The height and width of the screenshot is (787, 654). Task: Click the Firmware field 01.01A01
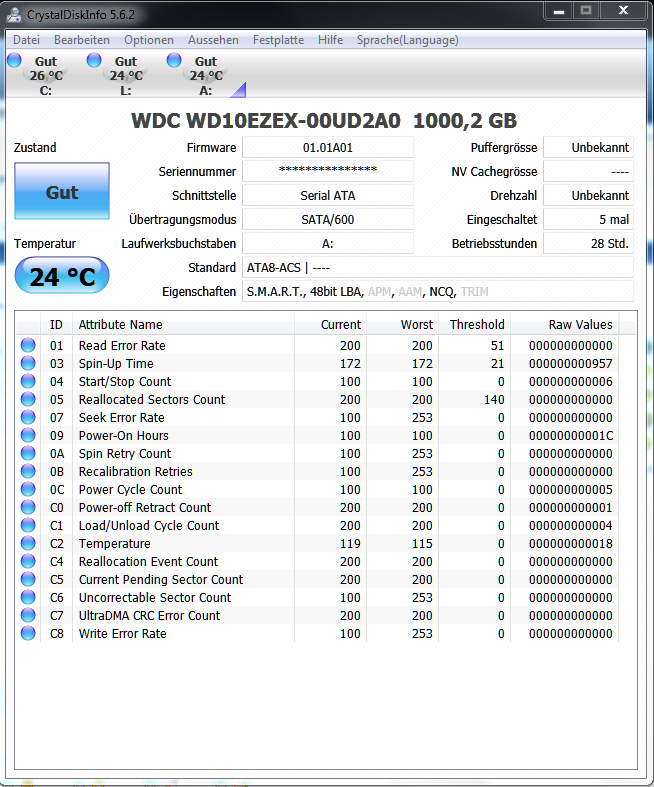pos(328,148)
